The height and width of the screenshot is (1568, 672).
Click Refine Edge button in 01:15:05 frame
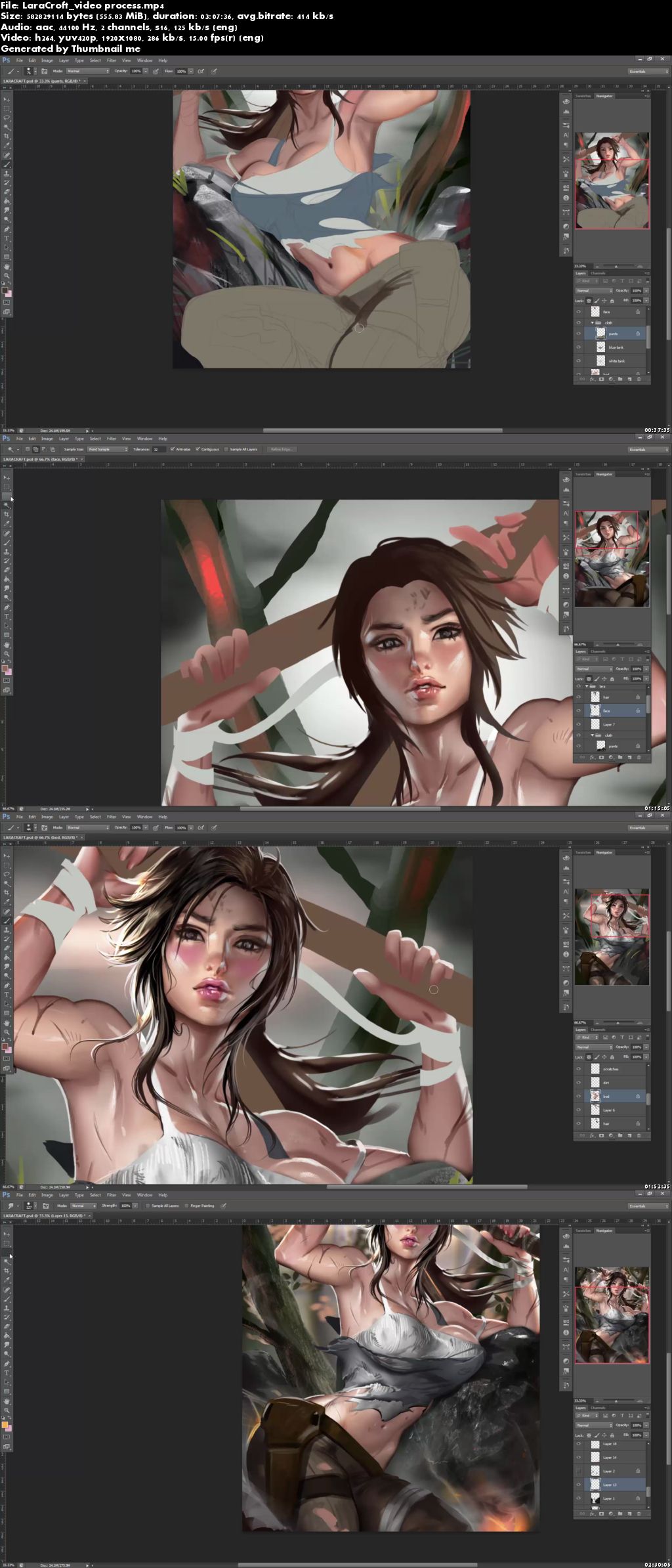[x=282, y=449]
